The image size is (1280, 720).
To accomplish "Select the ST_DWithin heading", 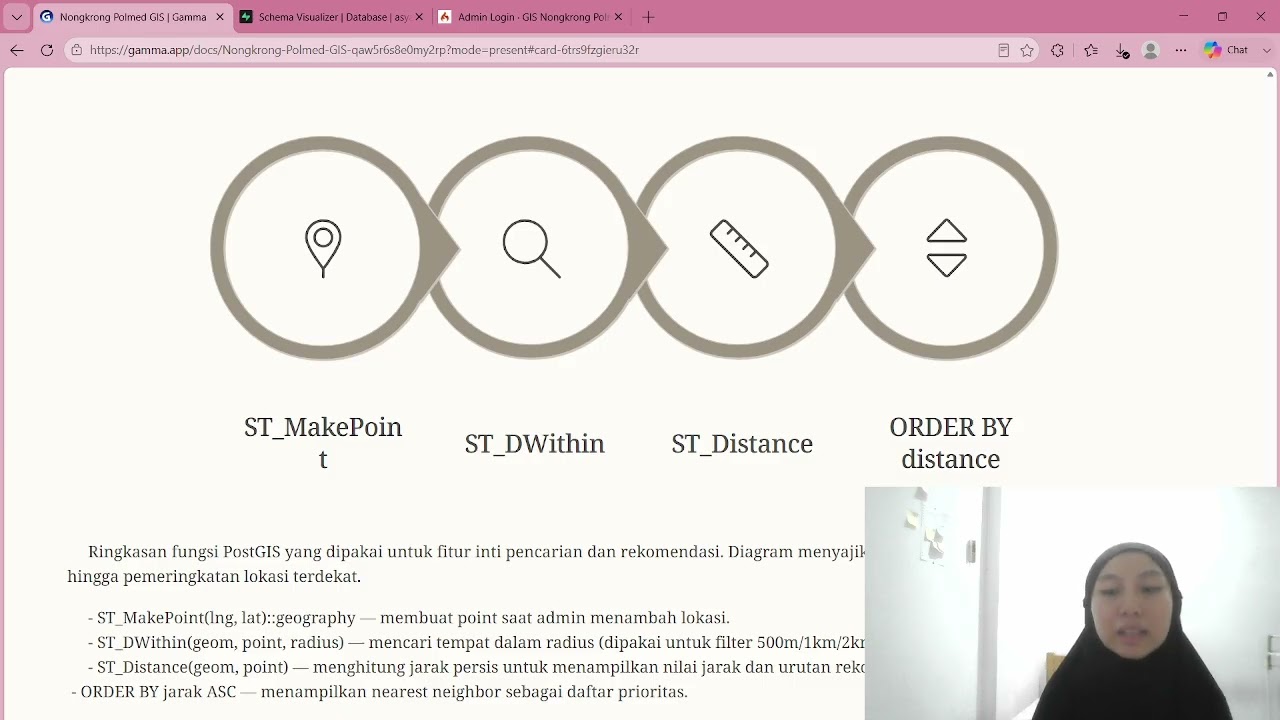I will pos(534,444).
